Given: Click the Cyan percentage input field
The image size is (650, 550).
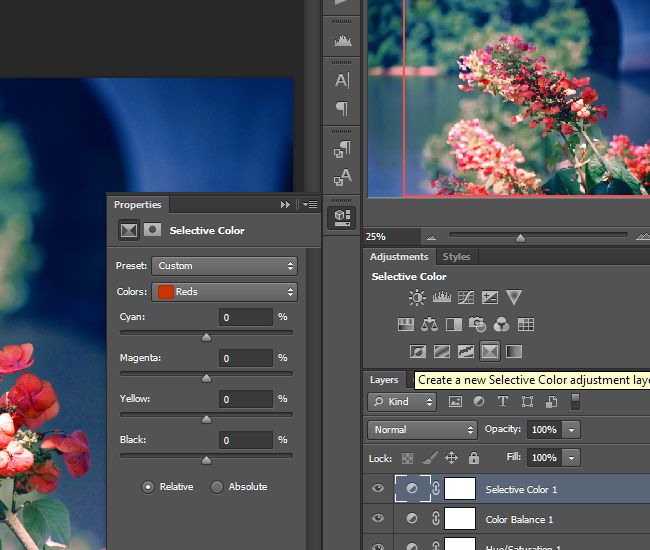Looking at the screenshot, I should pyautogui.click(x=246, y=317).
